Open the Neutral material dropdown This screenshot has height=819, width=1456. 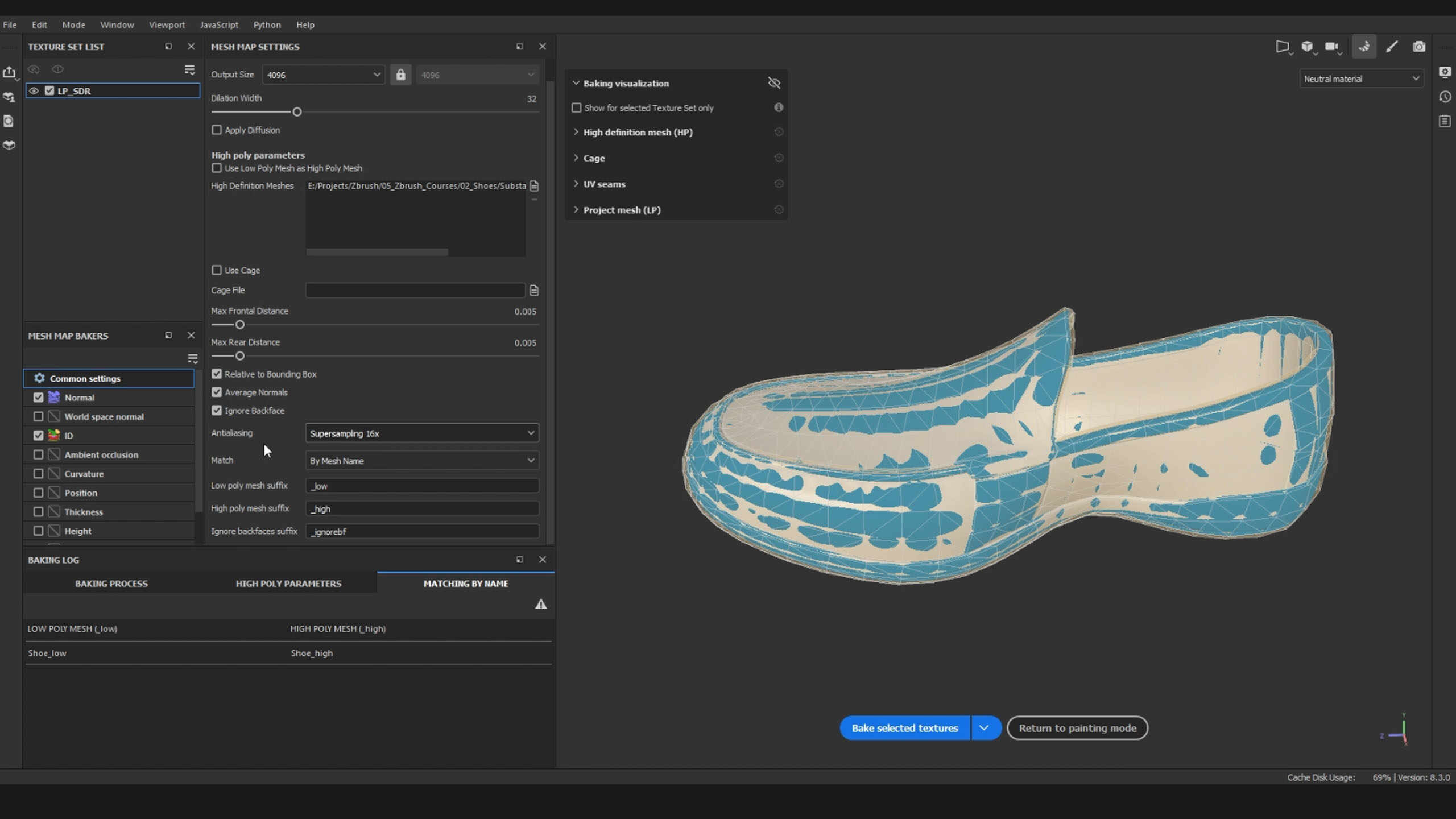click(1361, 79)
